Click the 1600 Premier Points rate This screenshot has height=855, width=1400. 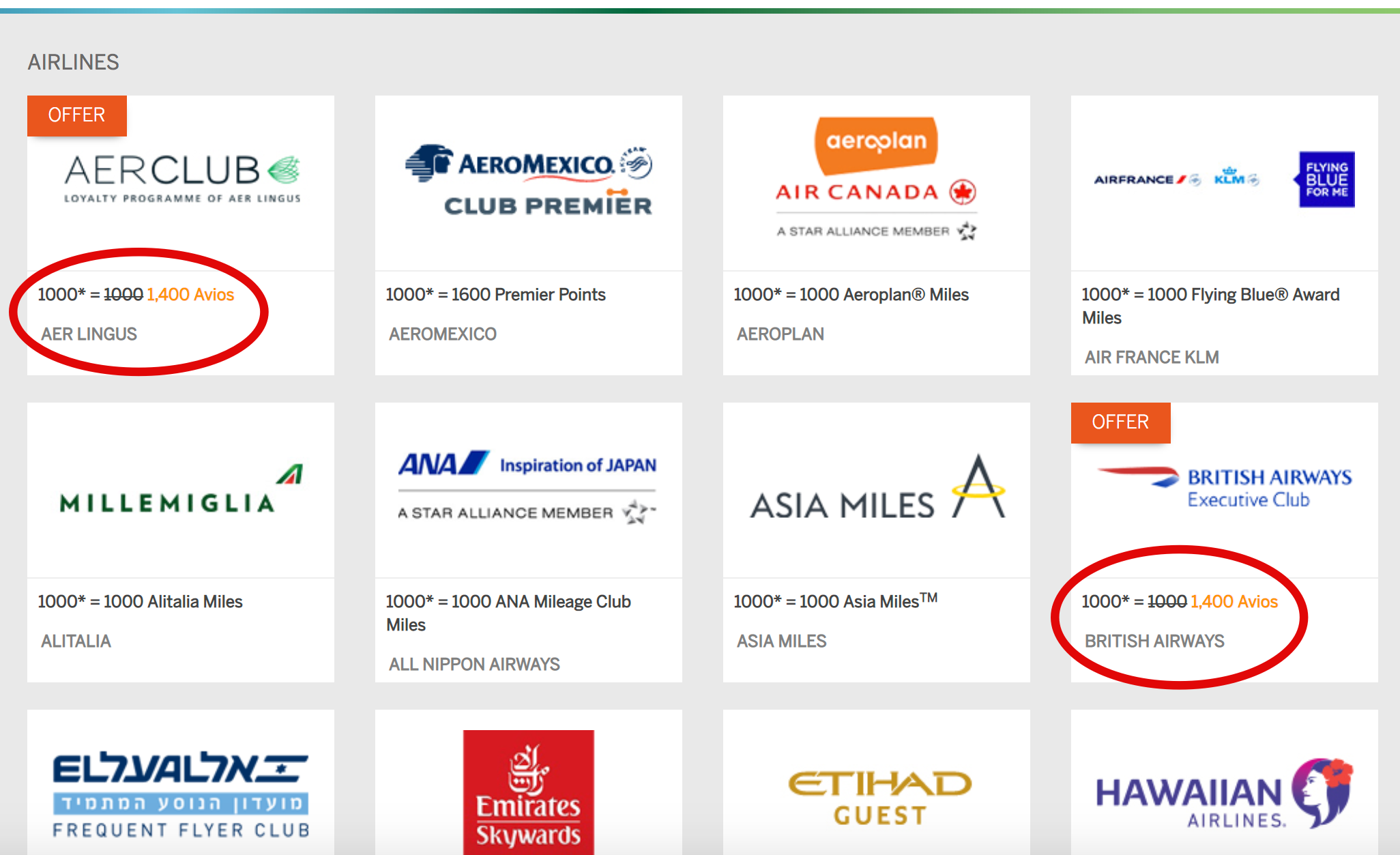(x=495, y=295)
